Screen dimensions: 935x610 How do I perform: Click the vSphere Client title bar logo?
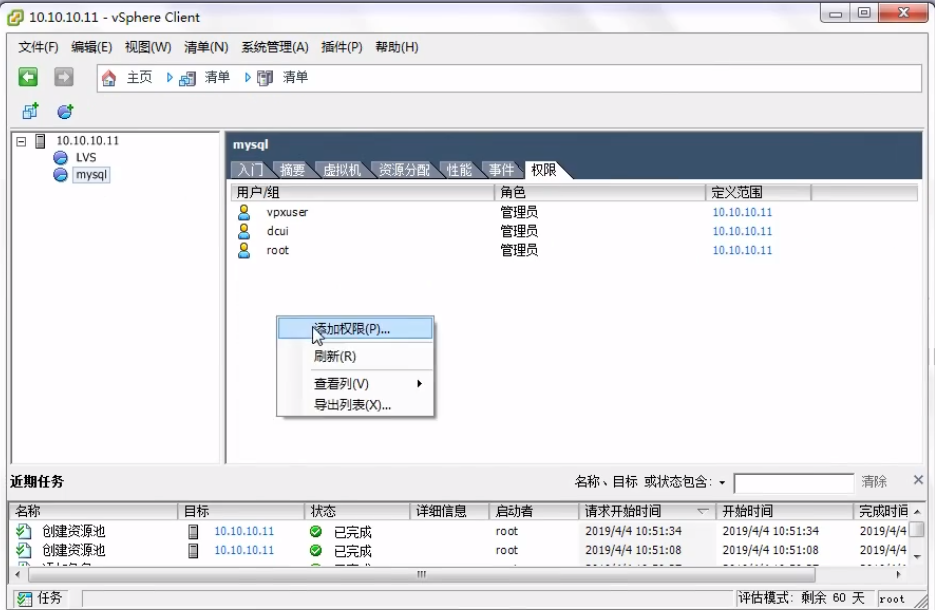click(x=16, y=18)
